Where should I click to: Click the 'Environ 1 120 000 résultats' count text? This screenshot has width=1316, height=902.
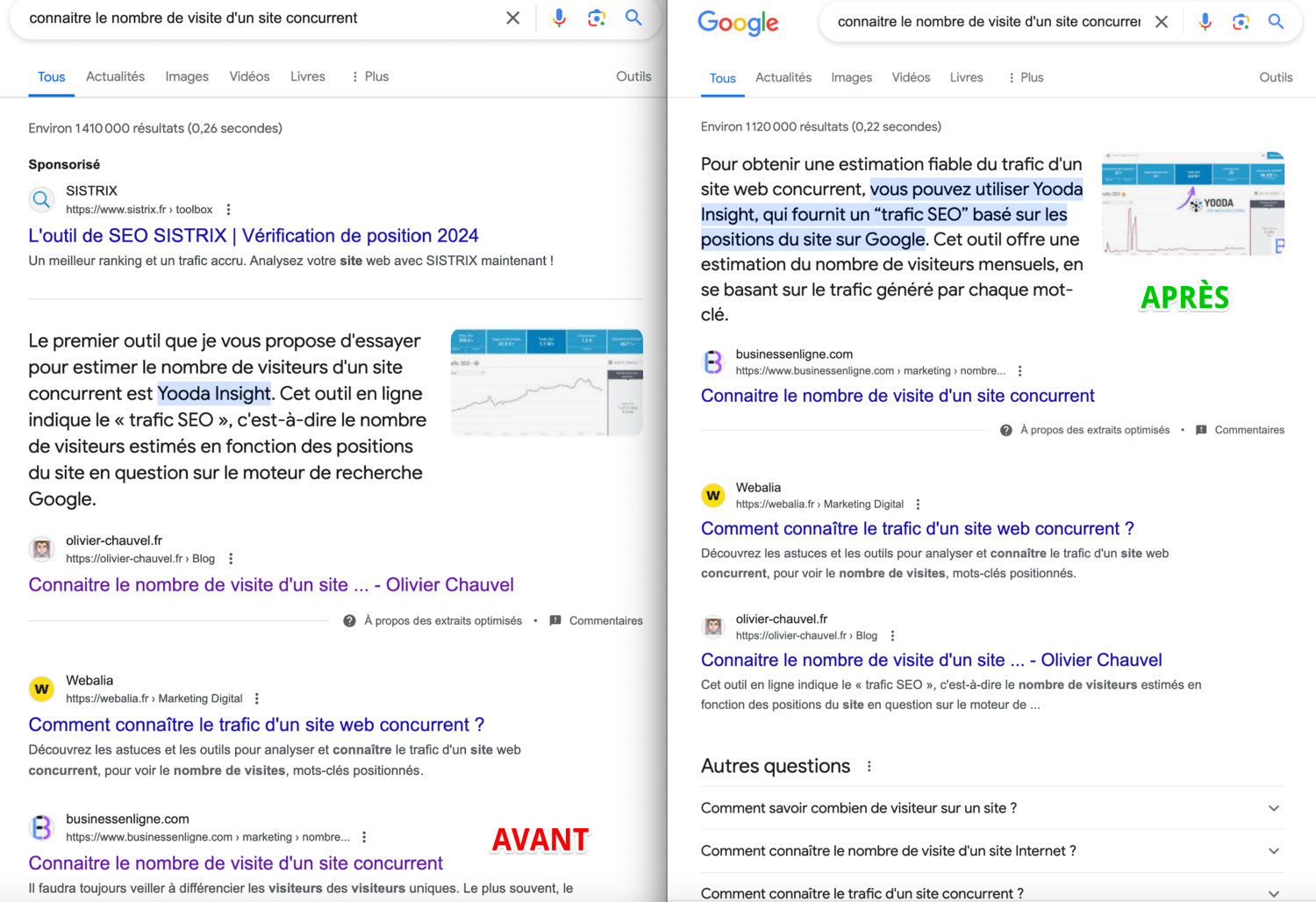click(x=821, y=126)
